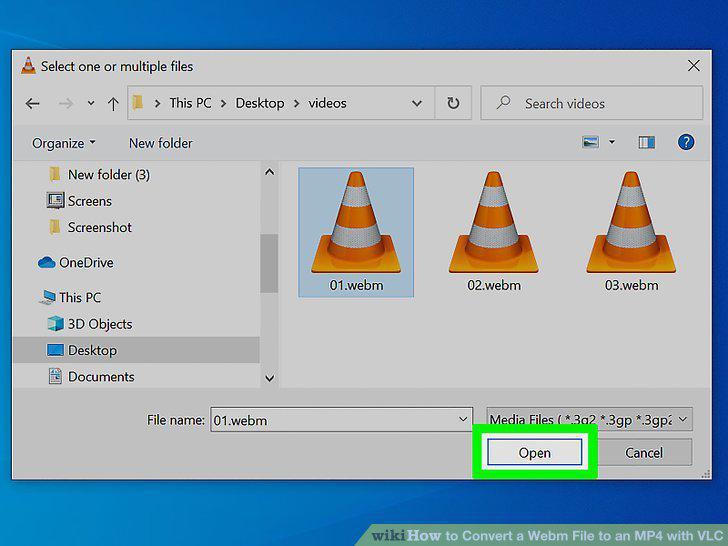This screenshot has width=728, height=546.
Task: Select the 03.webm VLC cone thumbnail
Action: point(631,222)
